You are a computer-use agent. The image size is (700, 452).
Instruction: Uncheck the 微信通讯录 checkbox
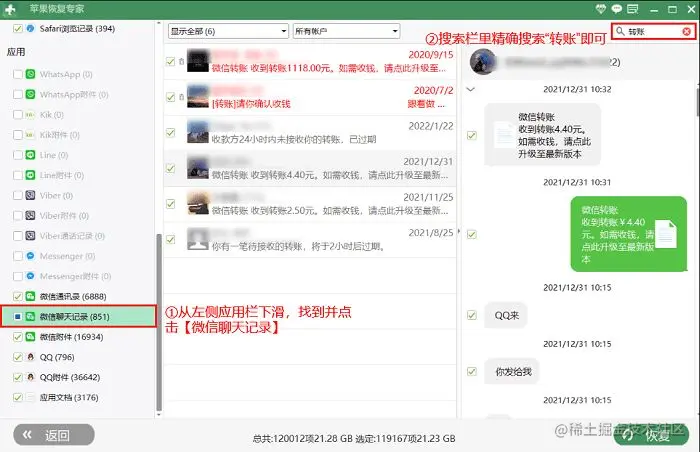tap(17, 296)
